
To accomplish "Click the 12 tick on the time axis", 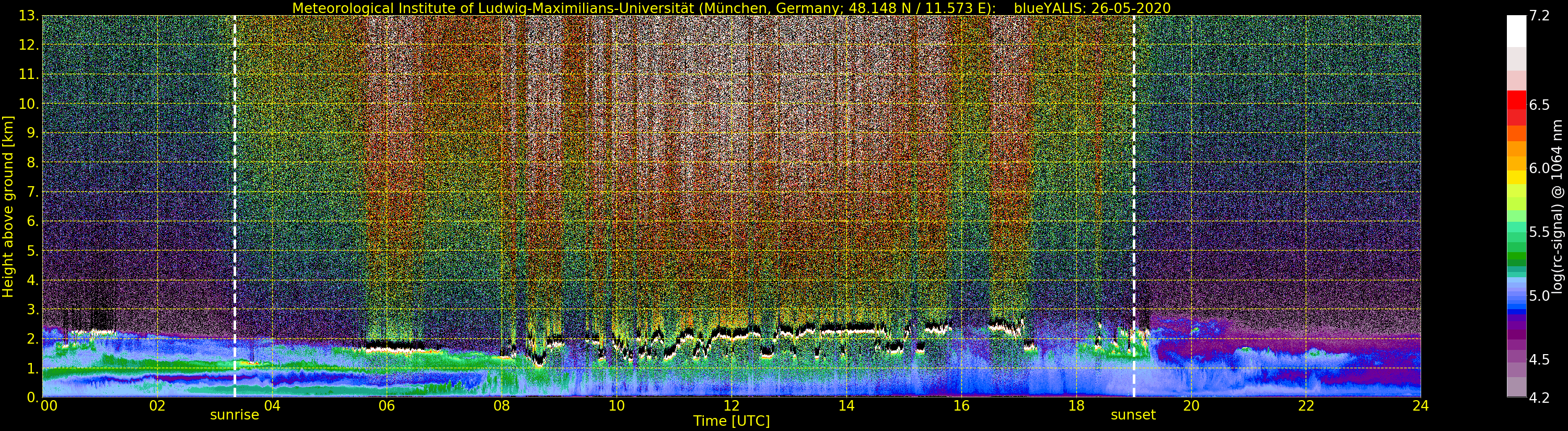I will tap(731, 406).
